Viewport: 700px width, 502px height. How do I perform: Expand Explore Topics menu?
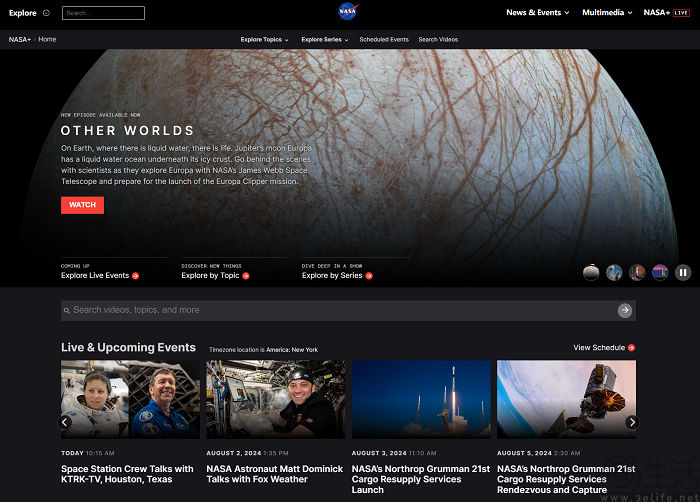[x=264, y=40]
